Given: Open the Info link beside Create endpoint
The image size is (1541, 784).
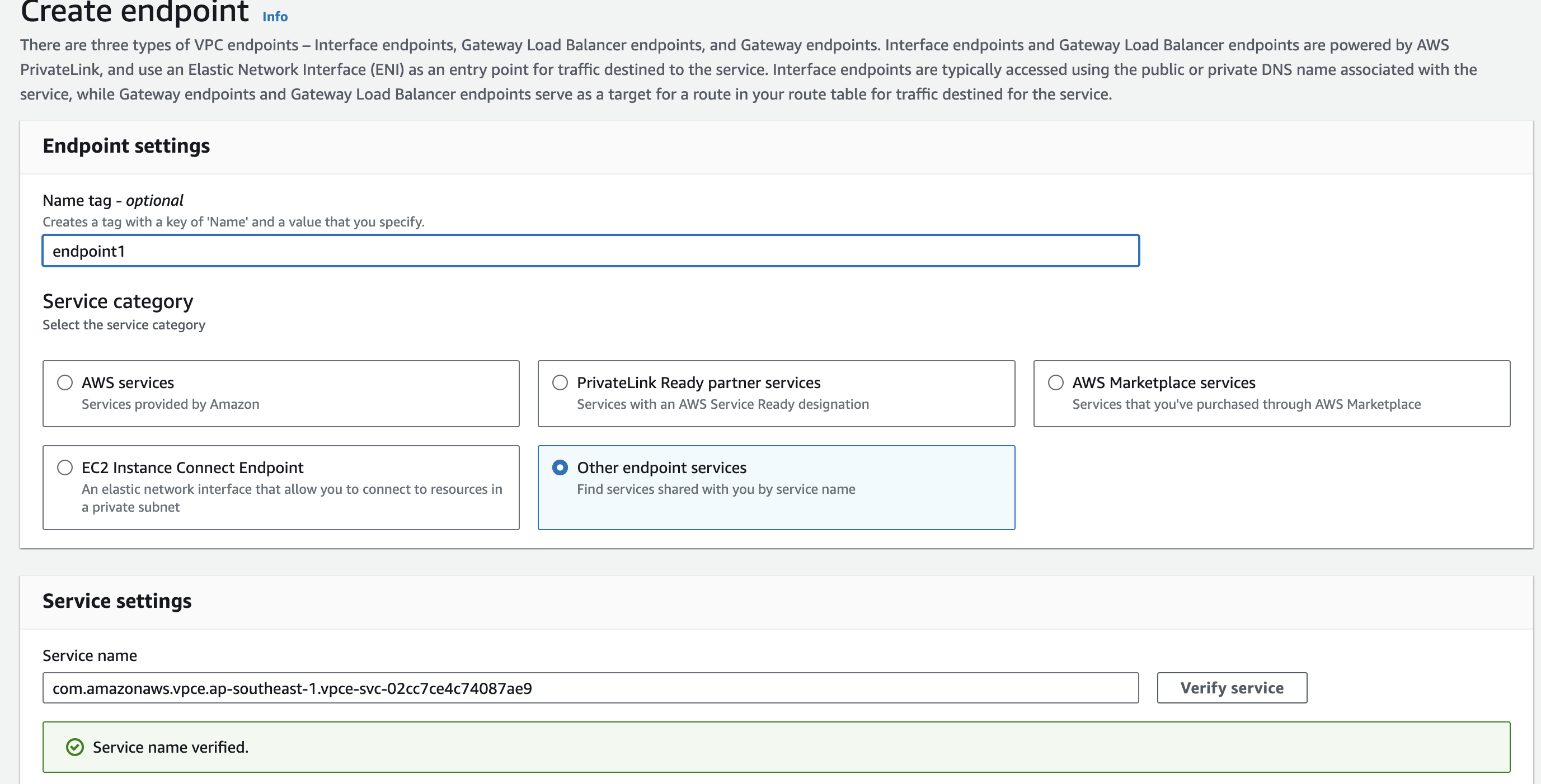Looking at the screenshot, I should tap(275, 16).
